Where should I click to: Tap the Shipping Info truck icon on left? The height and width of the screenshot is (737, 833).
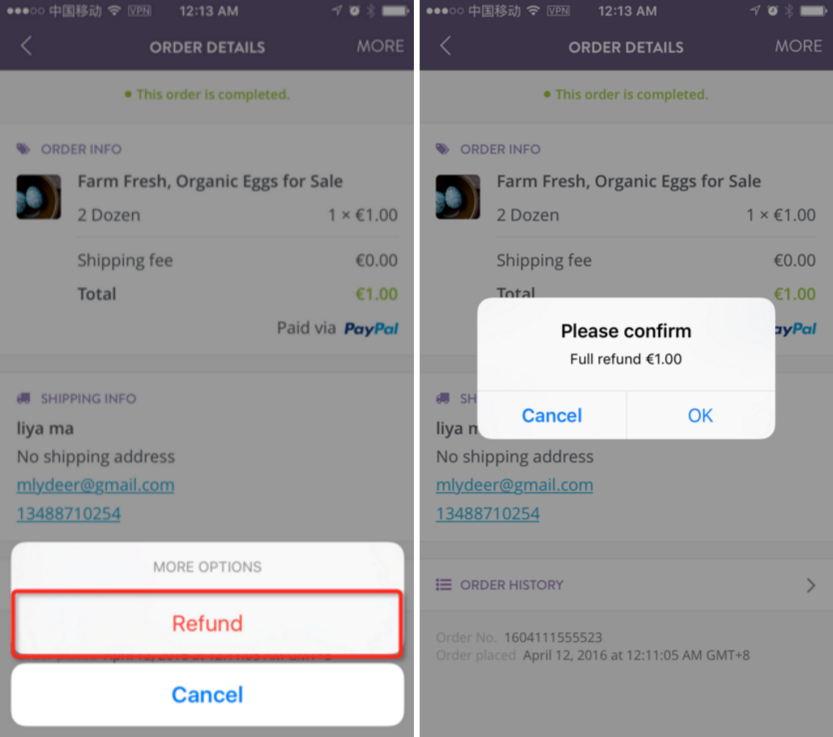(23, 398)
